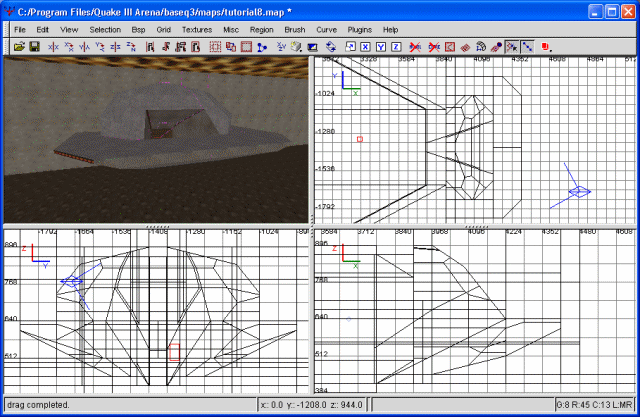The image size is (640, 417).
Task: Open the Edit menu
Action: point(42,30)
